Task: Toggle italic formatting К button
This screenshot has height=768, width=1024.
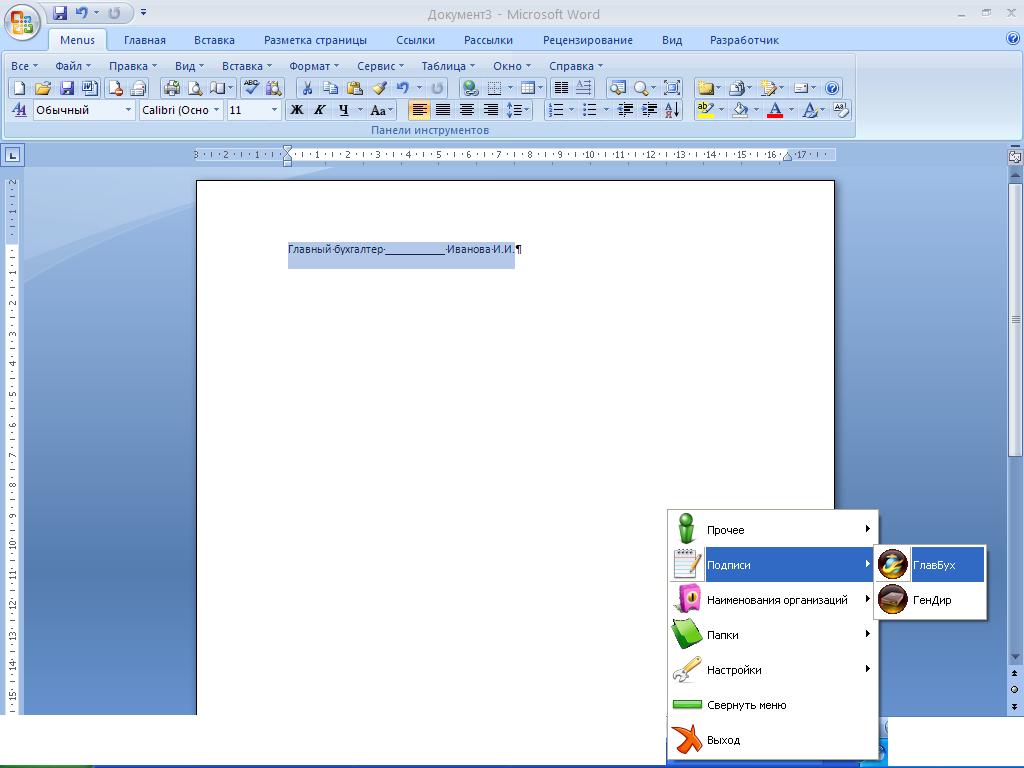Action: (x=320, y=110)
